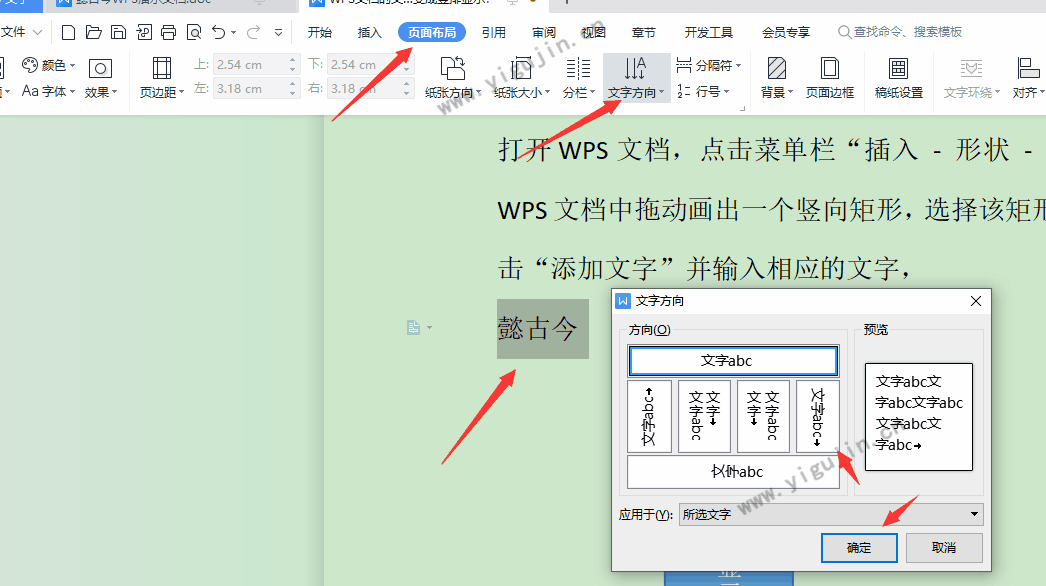Close the Text Direction dialog
Screen dimensions: 1046x586
click(x=975, y=301)
